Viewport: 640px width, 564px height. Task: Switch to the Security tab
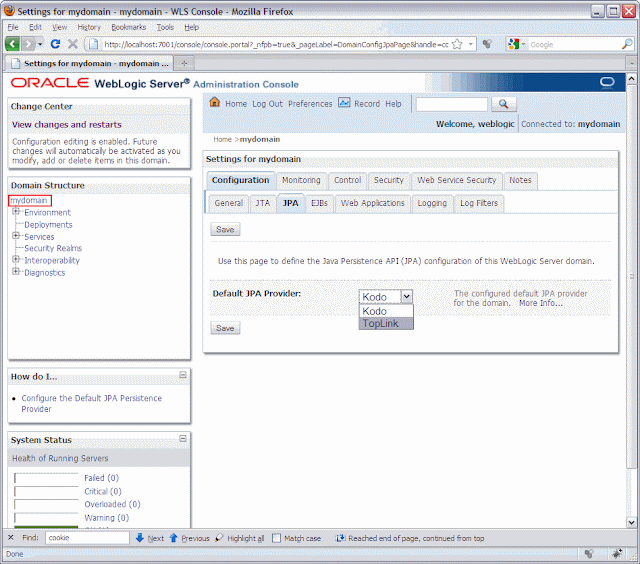[x=389, y=180]
